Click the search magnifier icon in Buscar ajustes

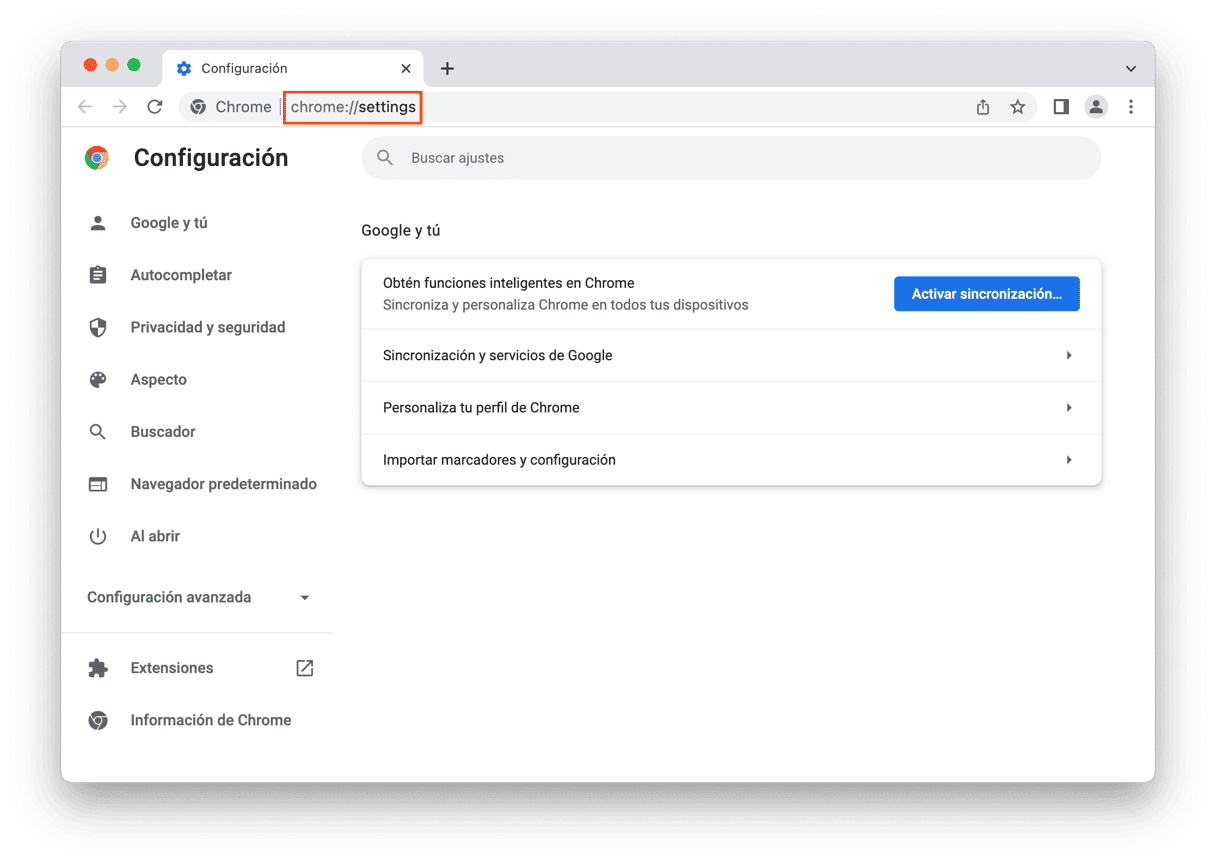(385, 158)
